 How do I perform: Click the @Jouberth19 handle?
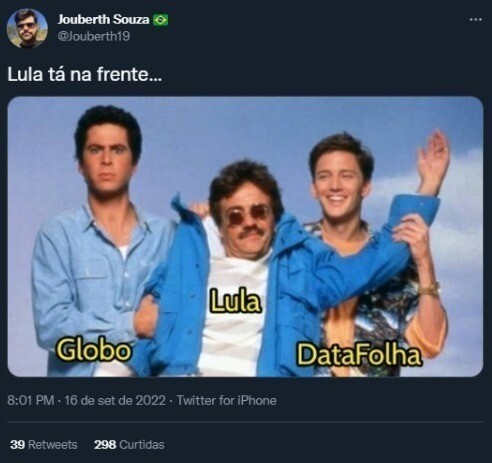(94, 36)
